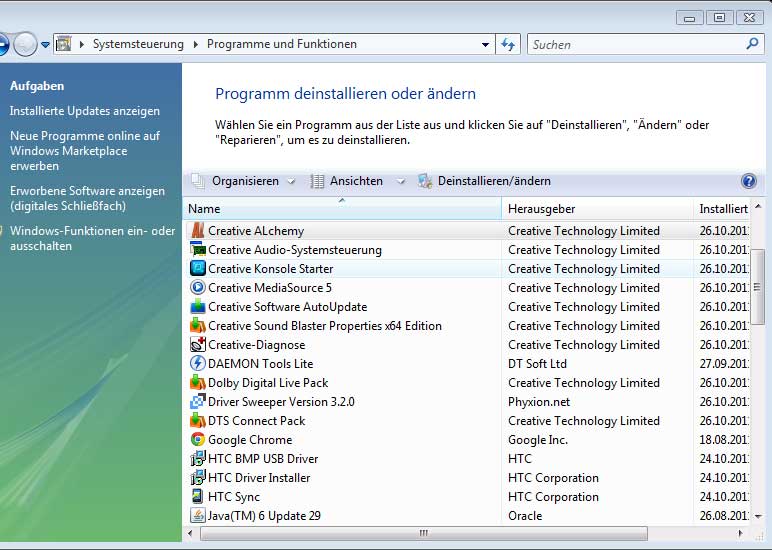The height and width of the screenshot is (550, 772).
Task: Select the row named Driver Sweeper Version 3.2.0
Action: coord(467,401)
